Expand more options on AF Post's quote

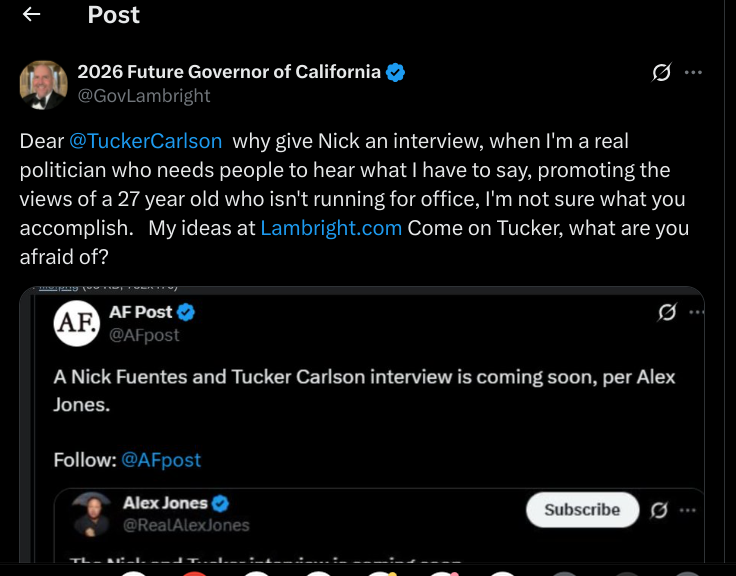coord(697,313)
